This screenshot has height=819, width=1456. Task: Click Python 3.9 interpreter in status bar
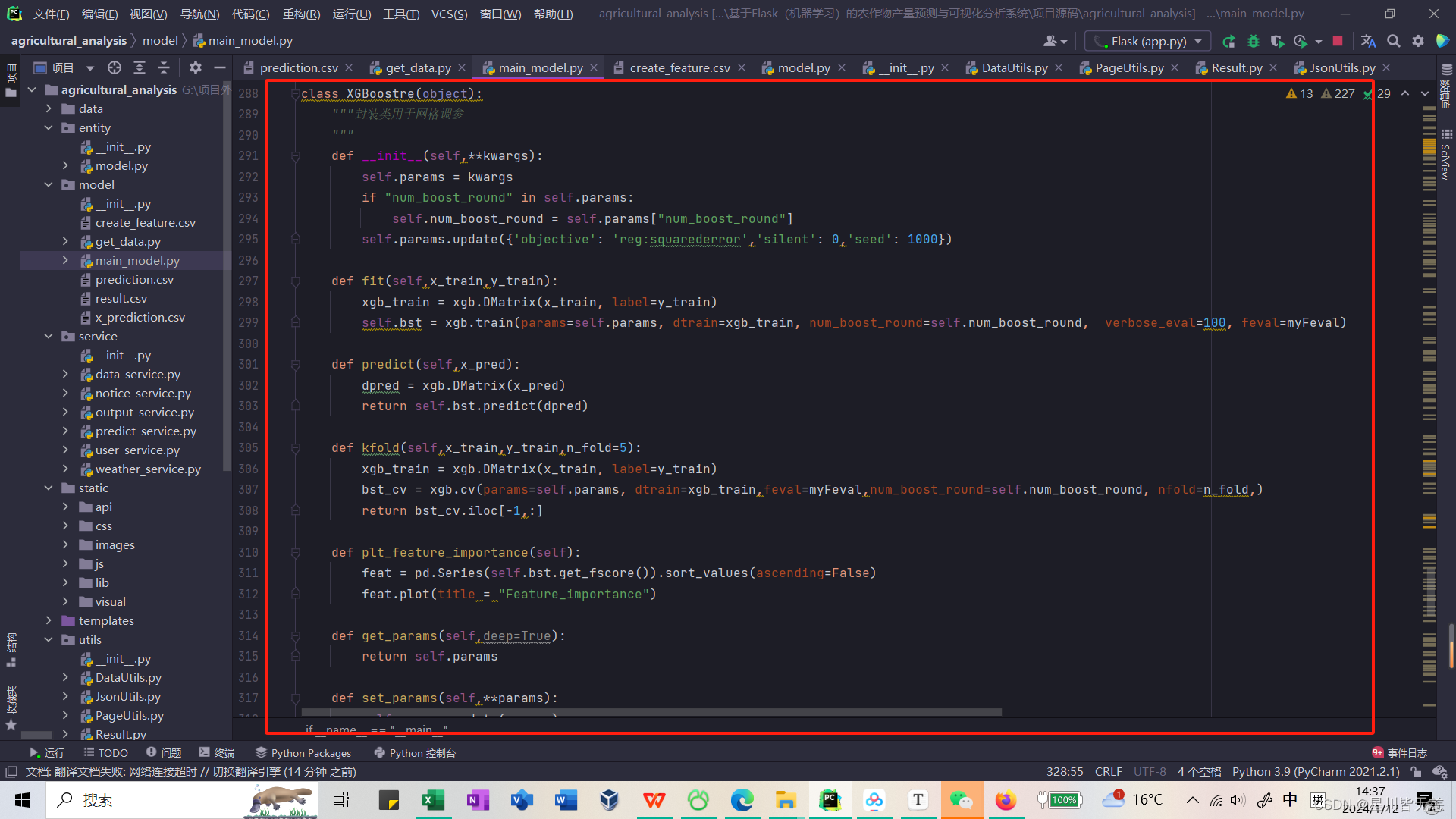(x=1315, y=772)
